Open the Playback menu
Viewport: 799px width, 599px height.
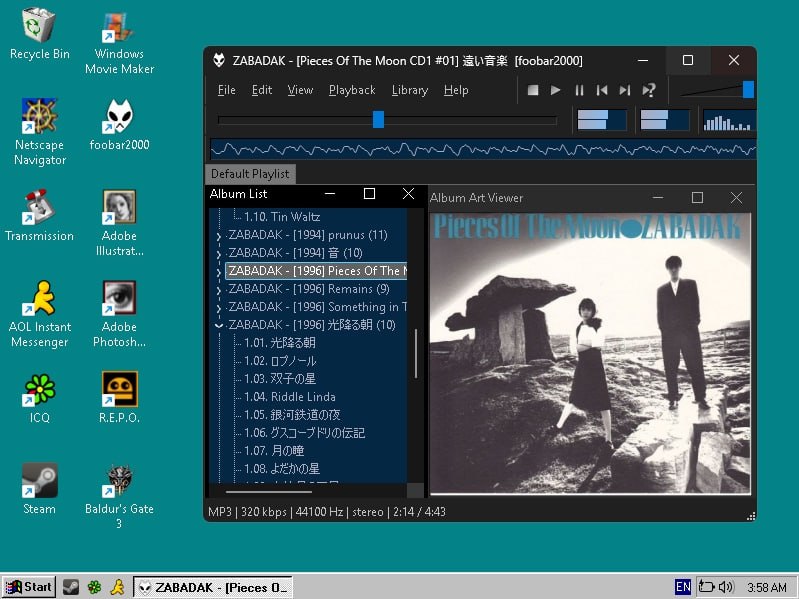pos(352,90)
